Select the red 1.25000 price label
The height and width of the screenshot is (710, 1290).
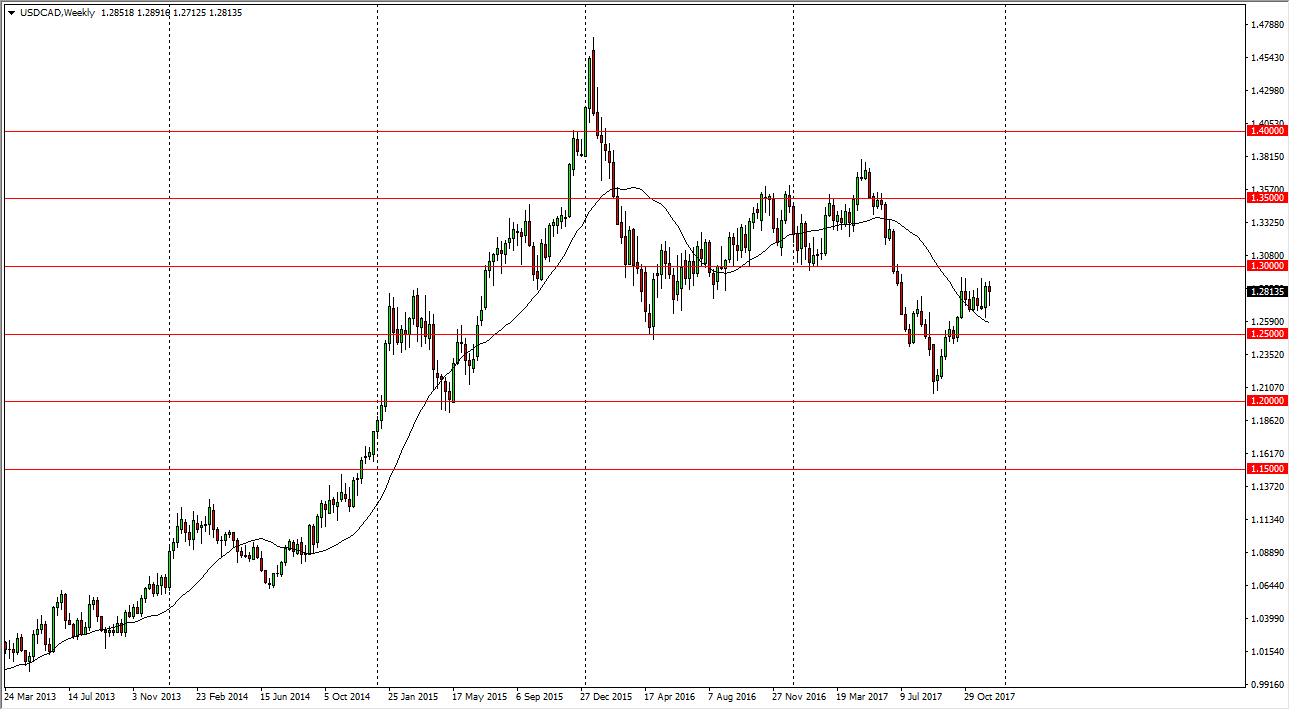[1267, 334]
